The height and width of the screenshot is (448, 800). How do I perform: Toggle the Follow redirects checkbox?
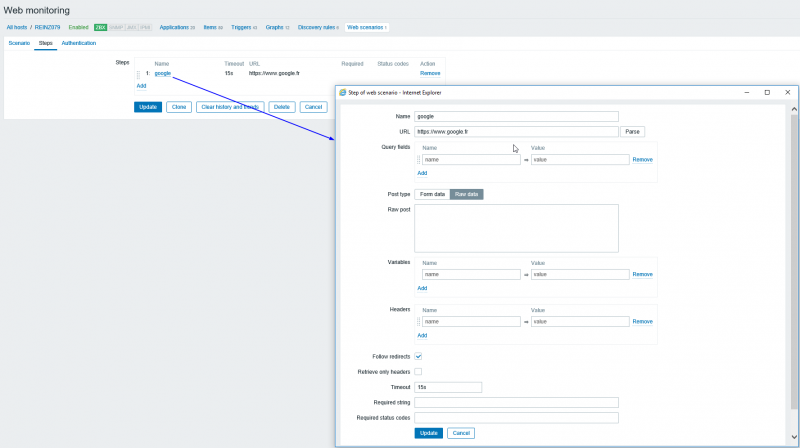pos(418,356)
